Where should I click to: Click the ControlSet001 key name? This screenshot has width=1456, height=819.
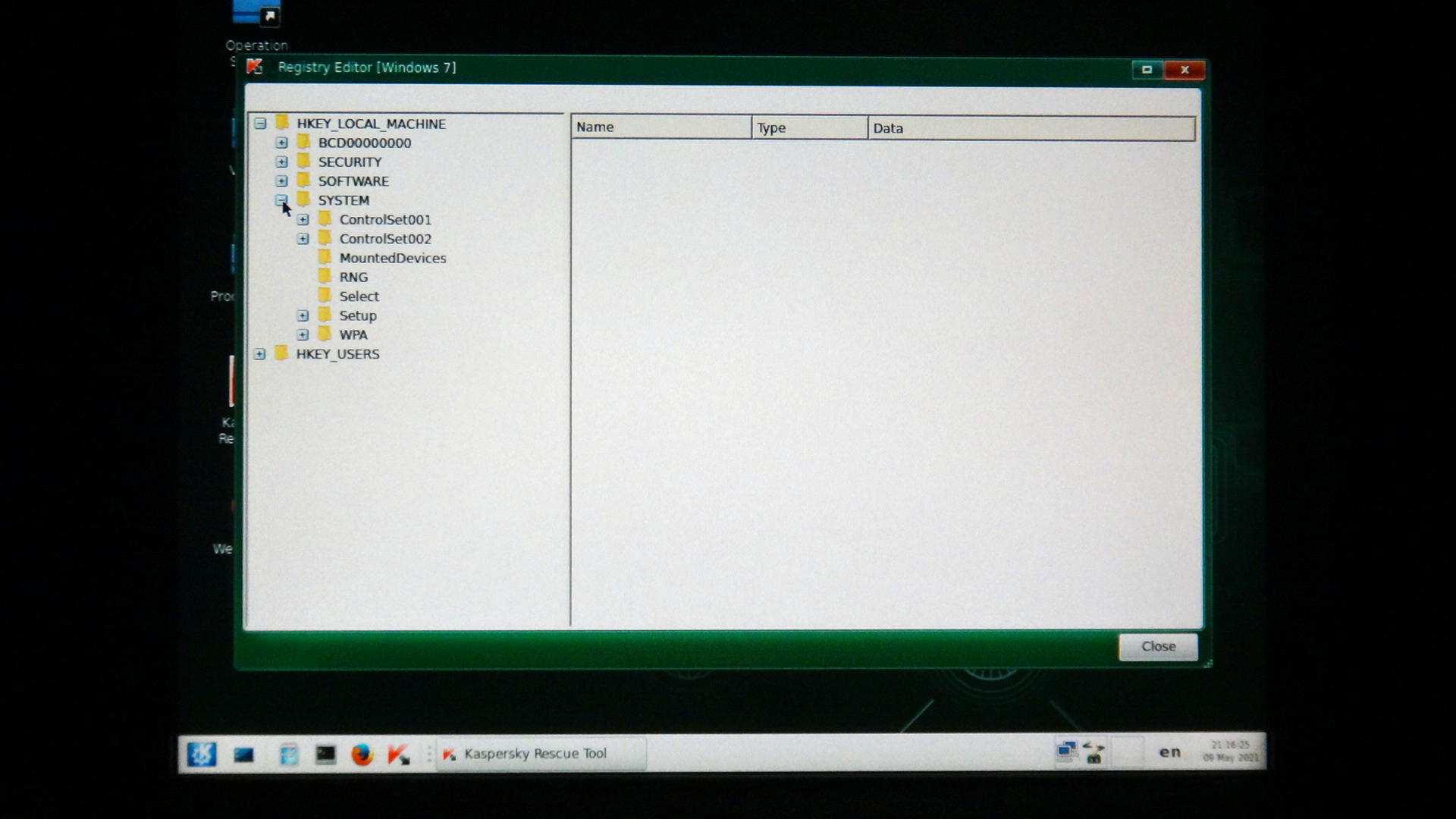[385, 220]
